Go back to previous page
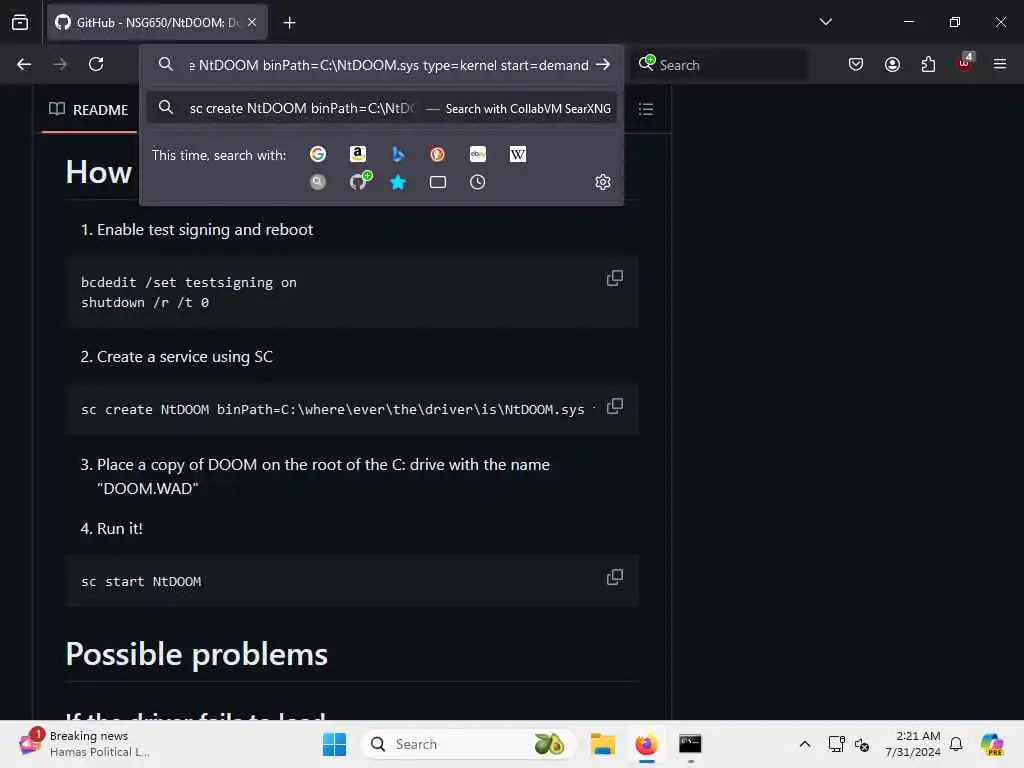1024x768 pixels. (x=24, y=64)
